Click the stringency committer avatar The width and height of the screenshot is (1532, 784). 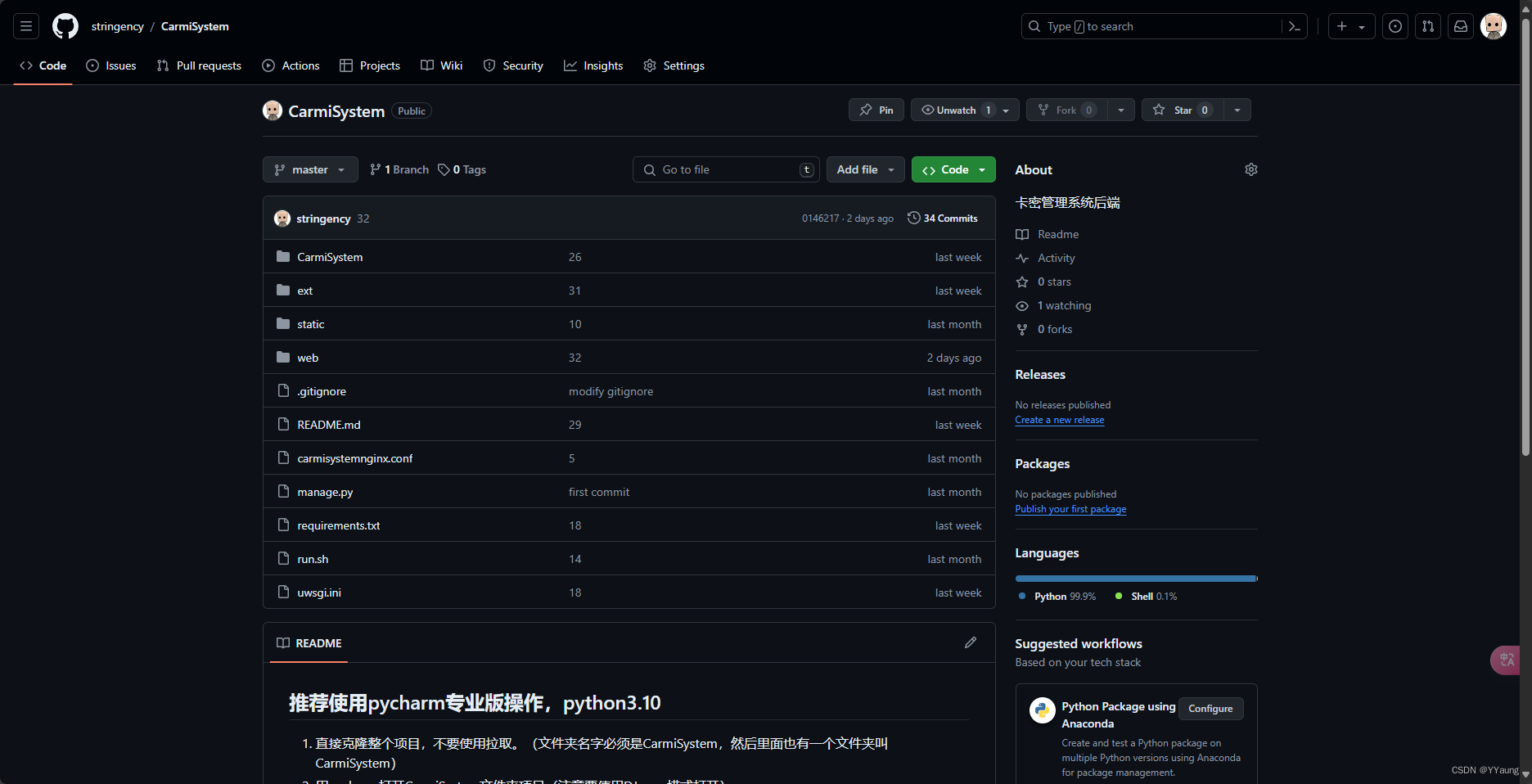pyautogui.click(x=282, y=219)
